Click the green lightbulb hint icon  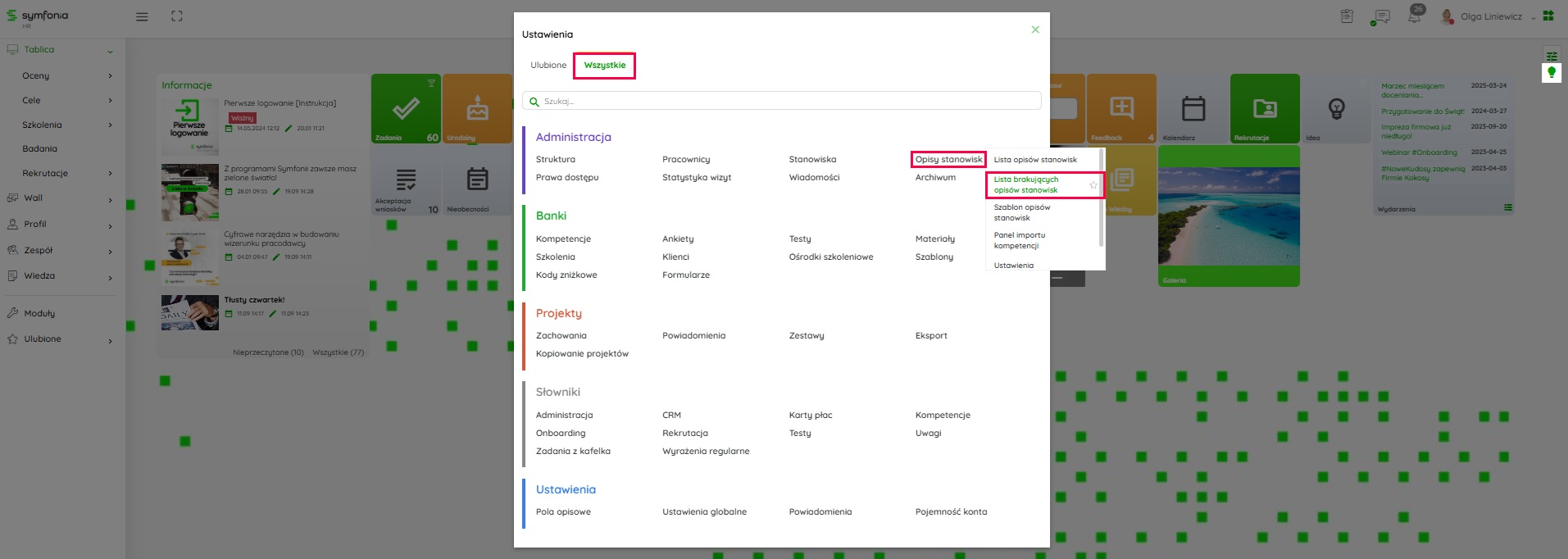pyautogui.click(x=1551, y=73)
